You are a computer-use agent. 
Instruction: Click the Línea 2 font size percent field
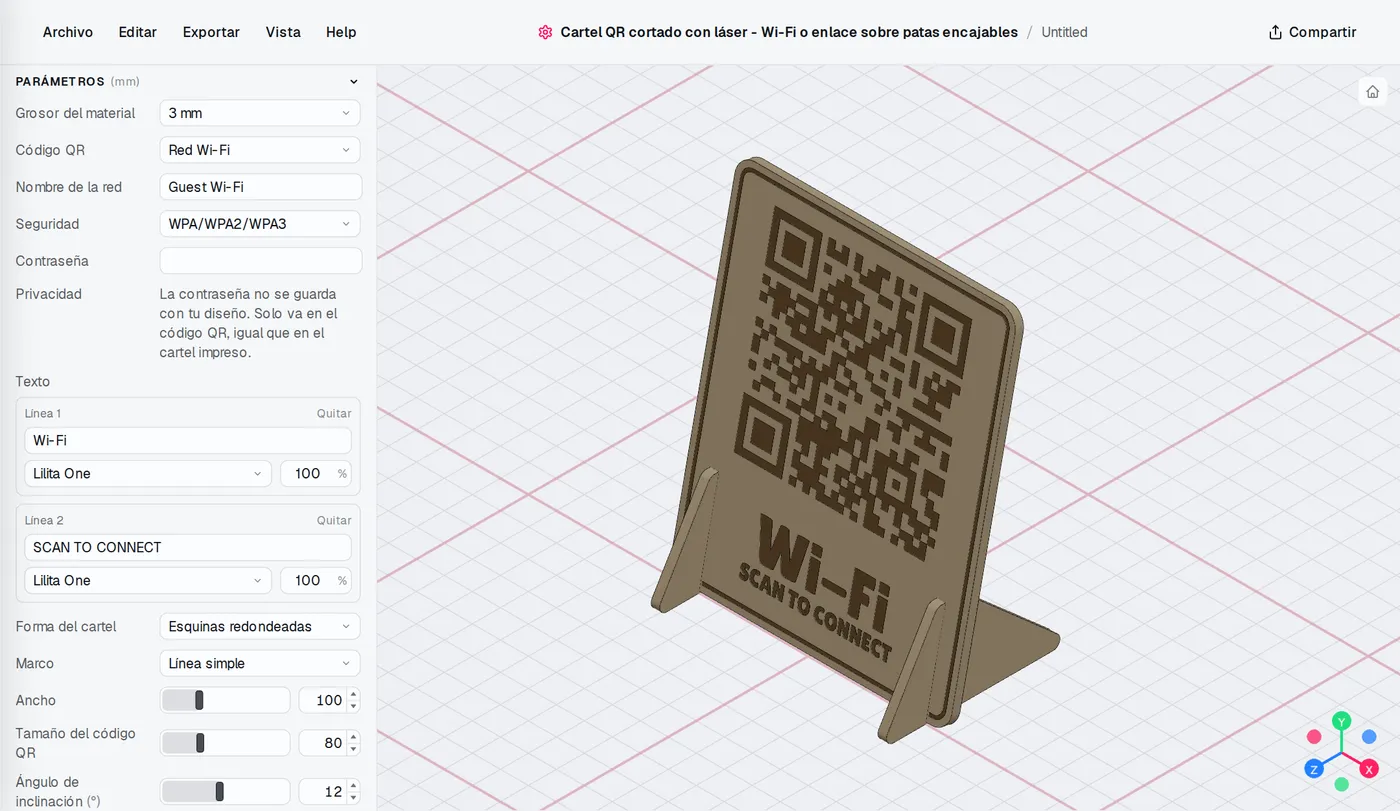click(x=316, y=581)
